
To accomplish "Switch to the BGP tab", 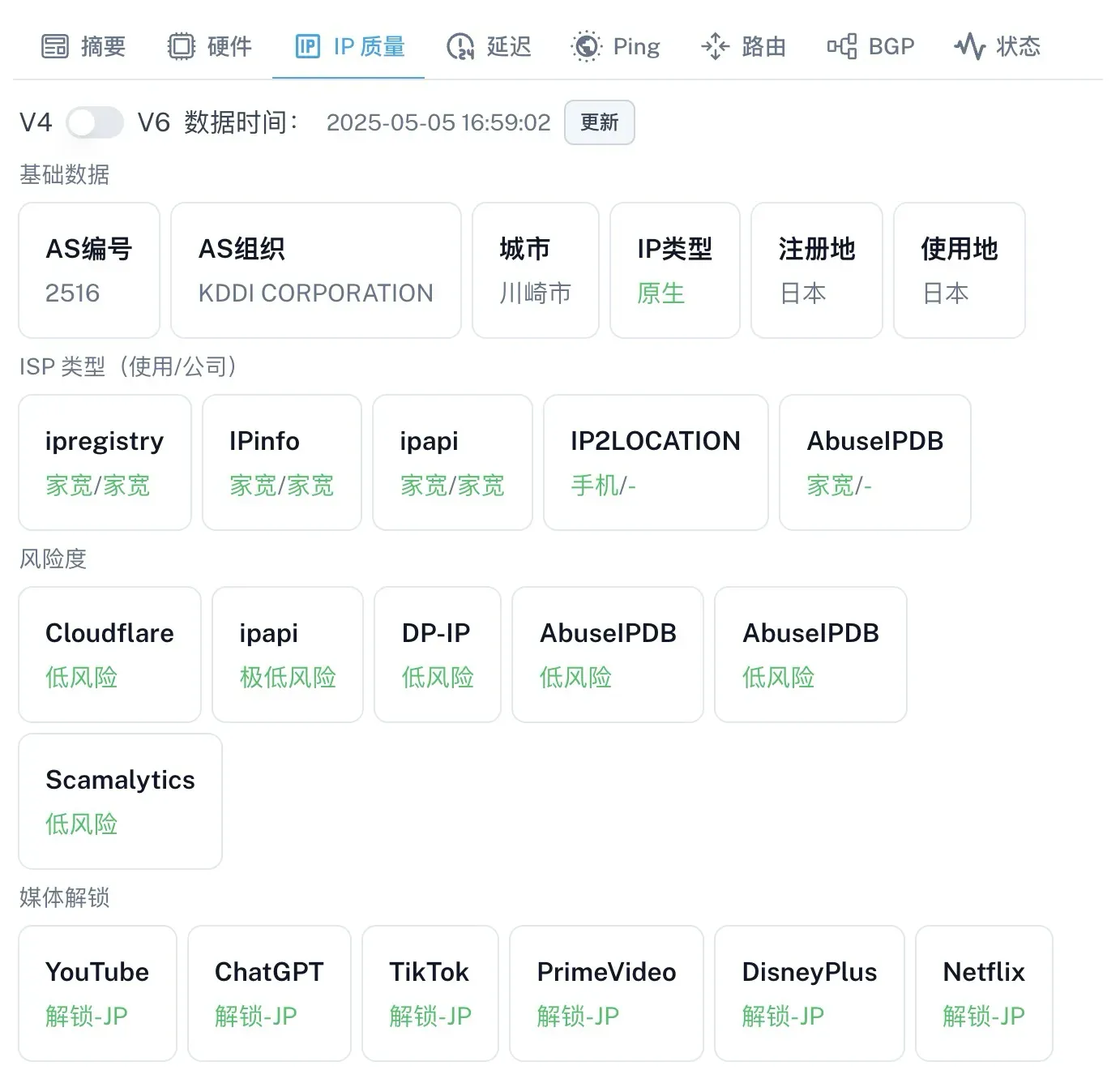I will pos(870,47).
